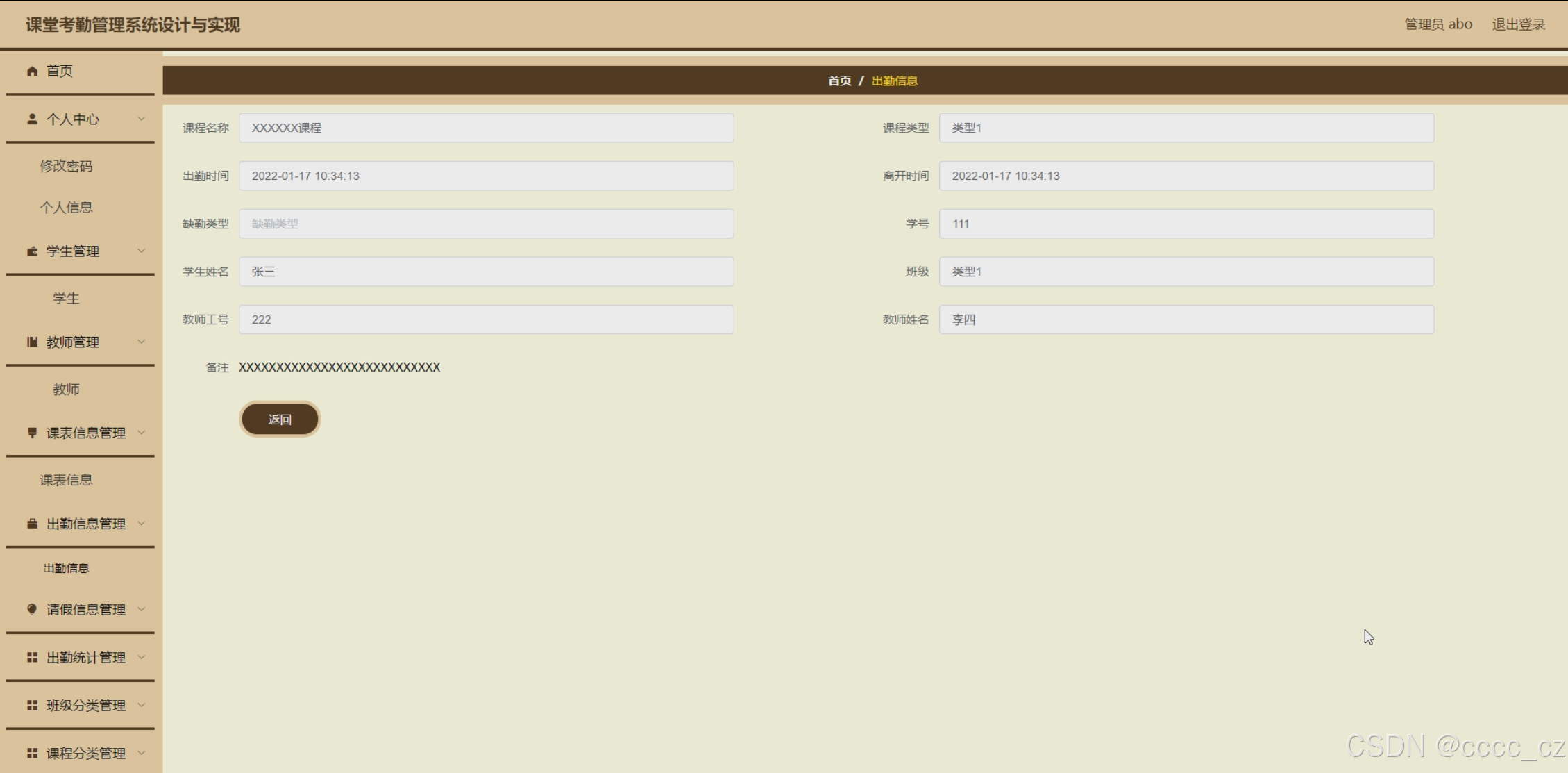Click the 出勤信息管理 briefcase icon
The height and width of the screenshot is (773, 1568).
(32, 524)
